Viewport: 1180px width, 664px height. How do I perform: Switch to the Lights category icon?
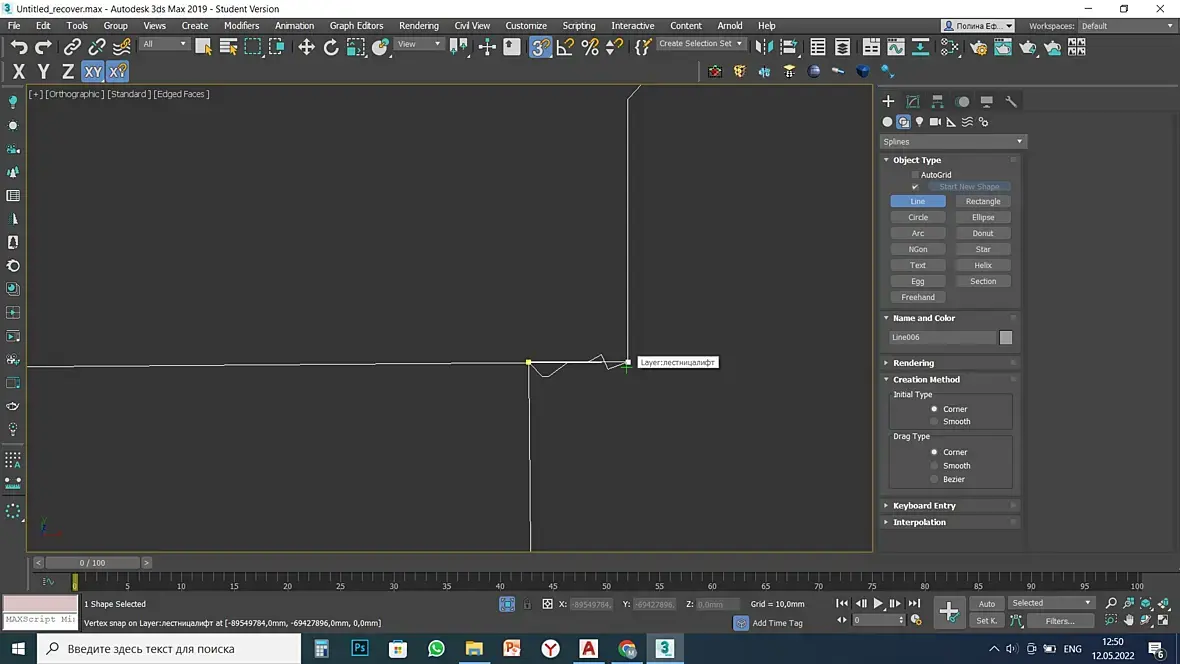pyautogui.click(x=919, y=122)
